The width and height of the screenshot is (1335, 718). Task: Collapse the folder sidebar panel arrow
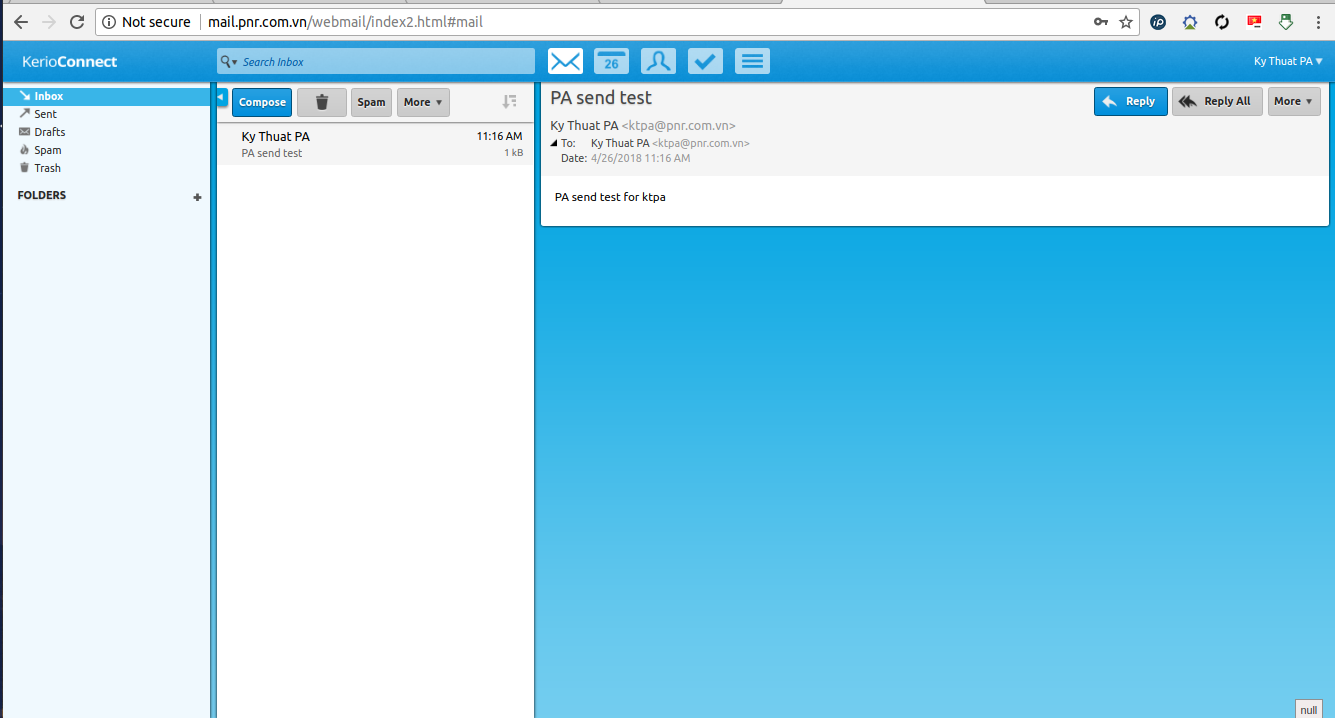tap(222, 96)
